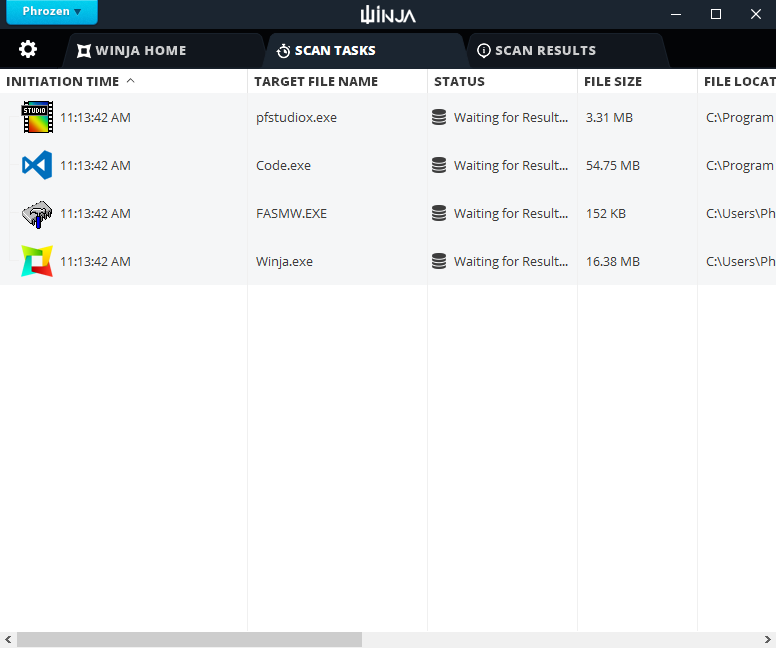Click the initiation time of the pfstudiox.exe row
Viewport: 776px width, 648px height.
(x=95, y=117)
